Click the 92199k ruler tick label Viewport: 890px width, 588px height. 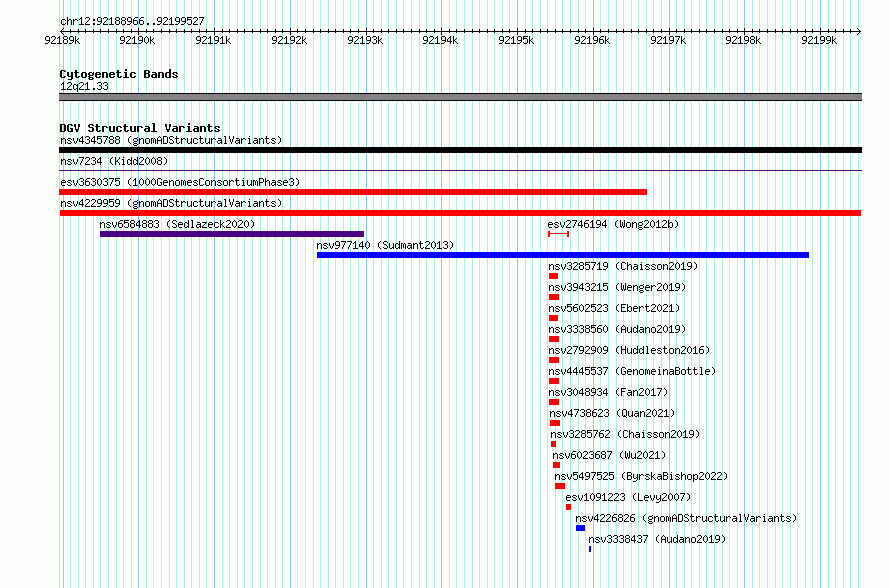tap(819, 40)
